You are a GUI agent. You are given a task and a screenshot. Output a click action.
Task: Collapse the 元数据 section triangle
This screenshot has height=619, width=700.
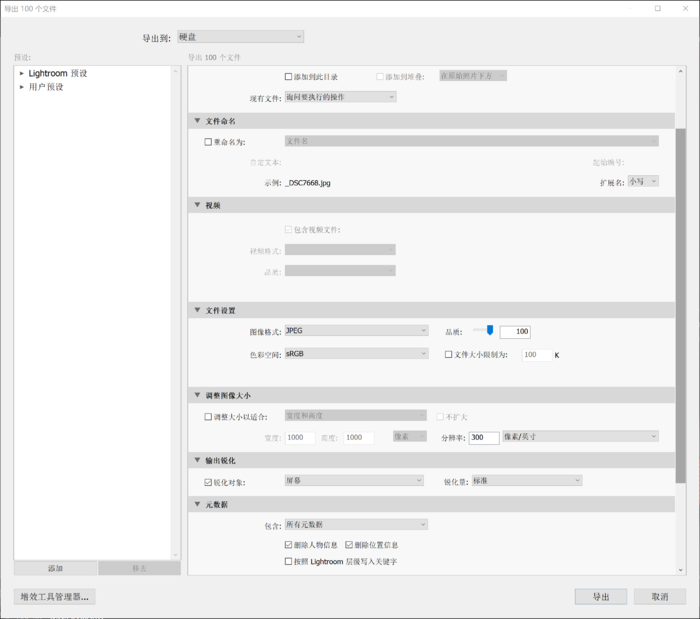(x=197, y=504)
